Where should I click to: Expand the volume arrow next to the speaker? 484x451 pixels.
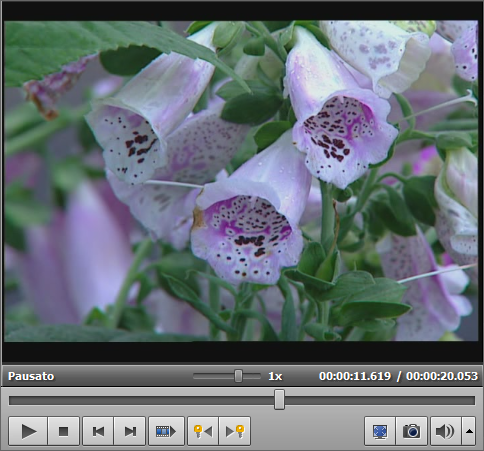tap(469, 431)
